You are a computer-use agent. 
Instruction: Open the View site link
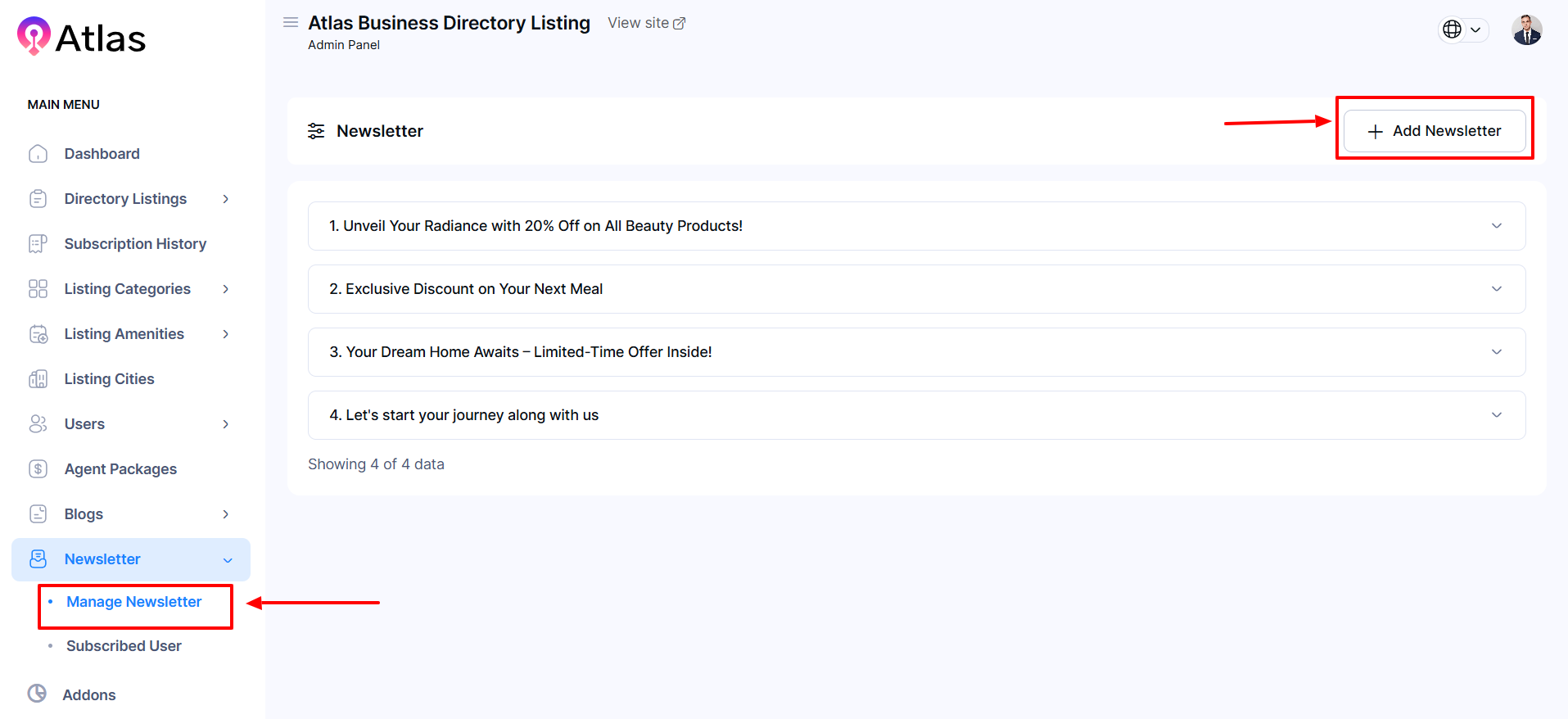tap(646, 23)
